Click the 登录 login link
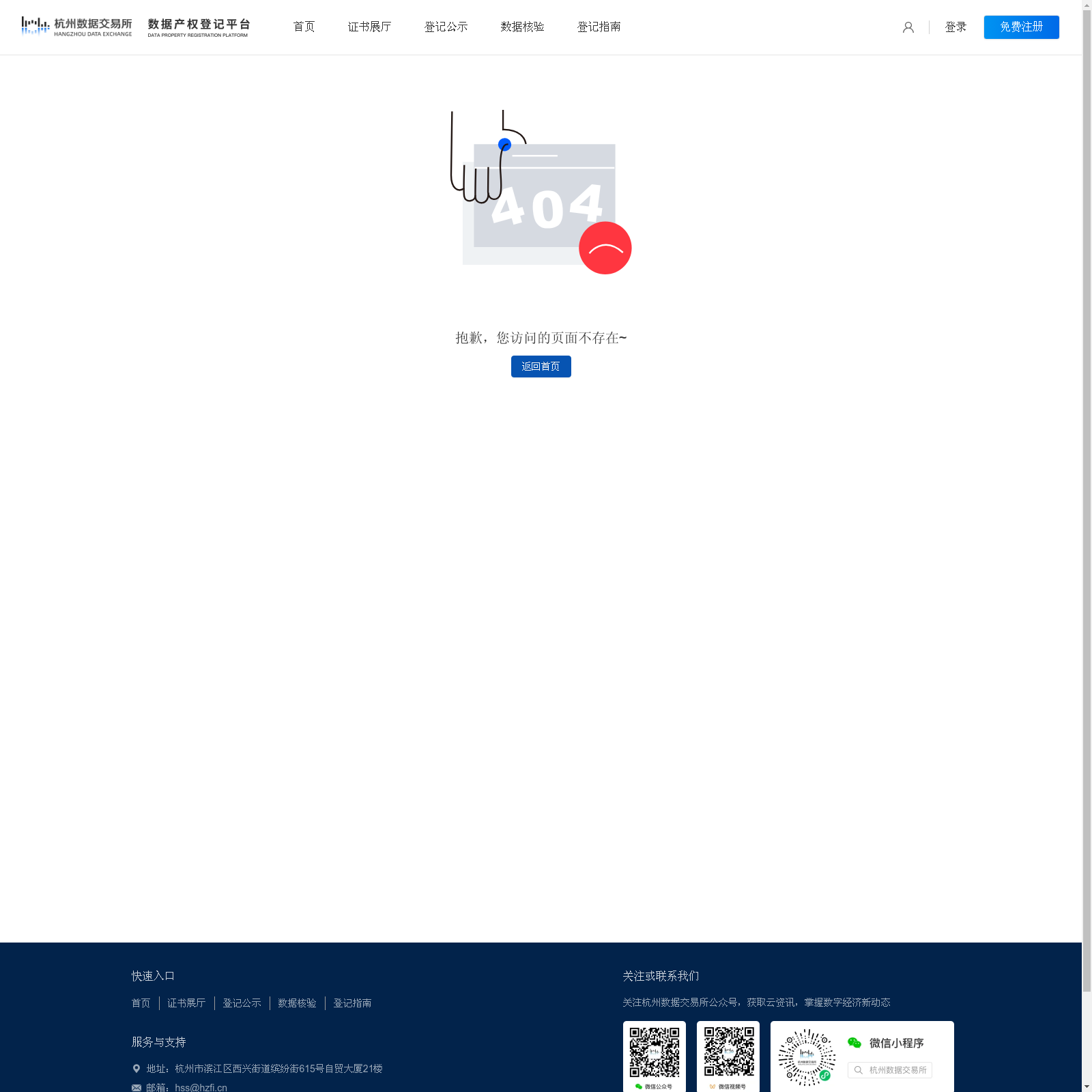Screen dimensions: 1092x1092 pyautogui.click(x=955, y=27)
